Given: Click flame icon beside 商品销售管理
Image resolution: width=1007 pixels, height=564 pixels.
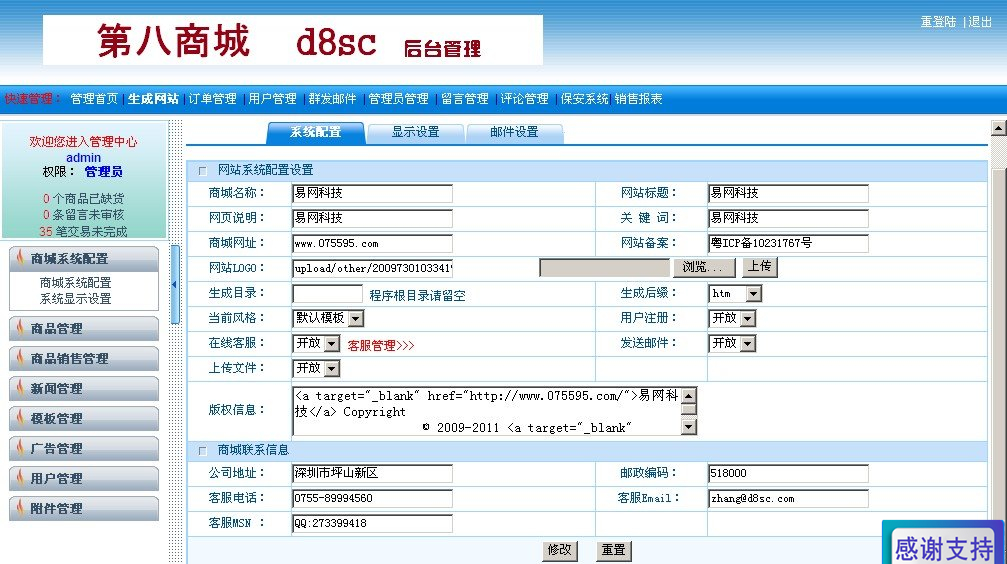Looking at the screenshot, I should 21,358.
